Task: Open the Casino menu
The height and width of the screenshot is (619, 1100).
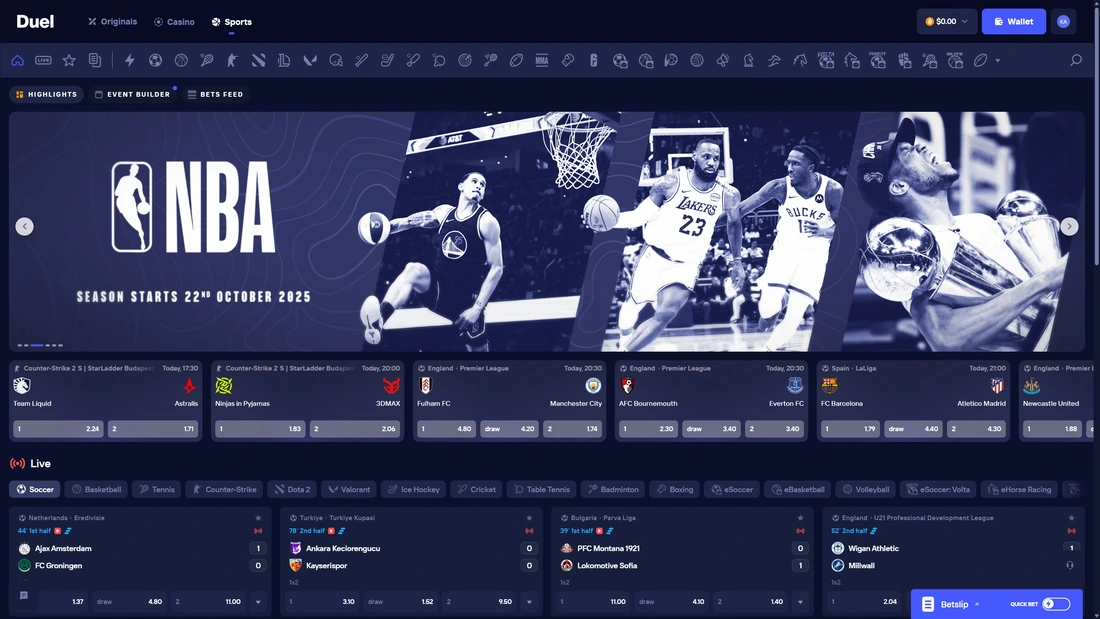Action: pyautogui.click(x=174, y=22)
